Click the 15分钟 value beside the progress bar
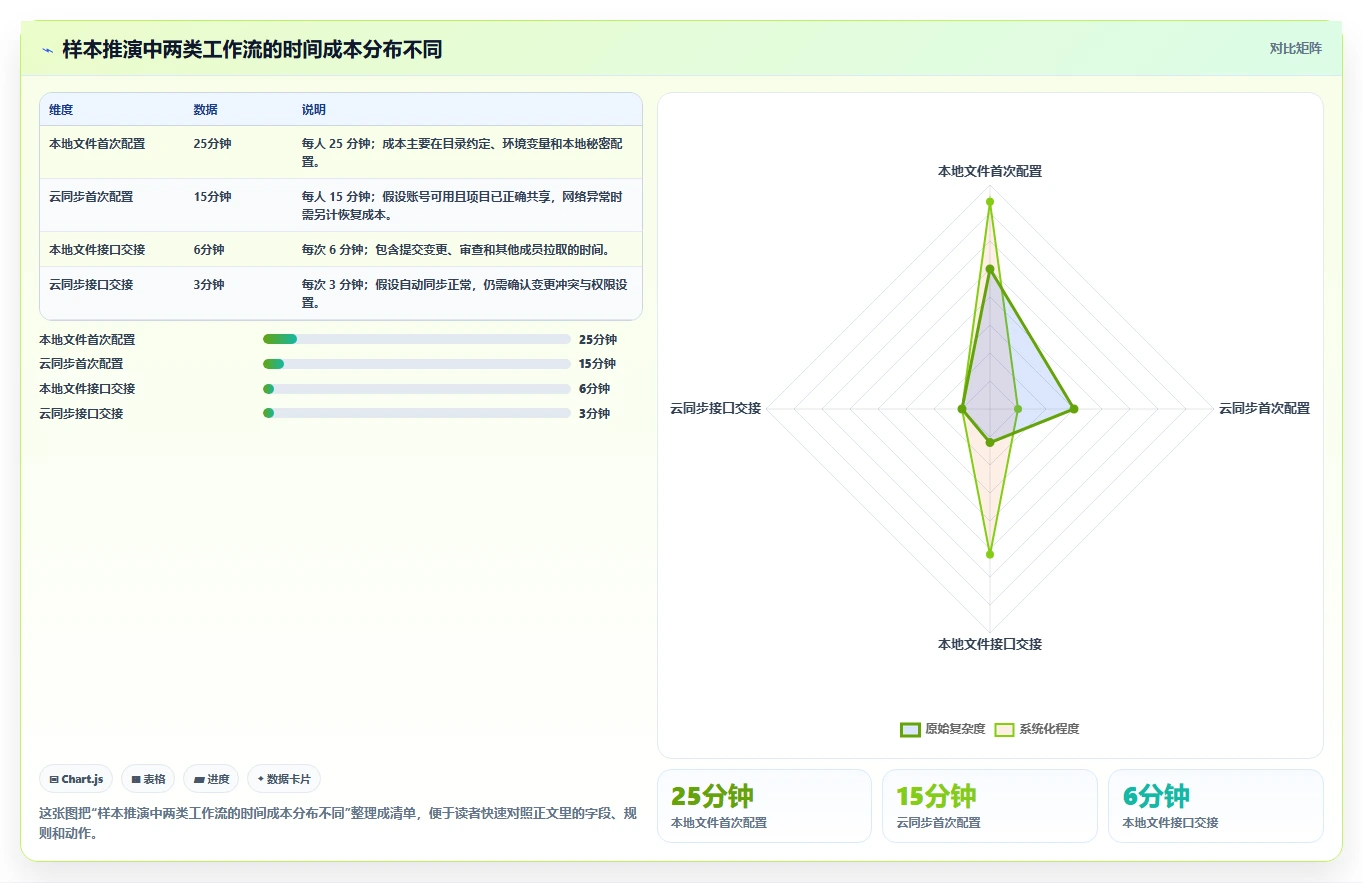The height and width of the screenshot is (883, 1363). [x=598, y=364]
